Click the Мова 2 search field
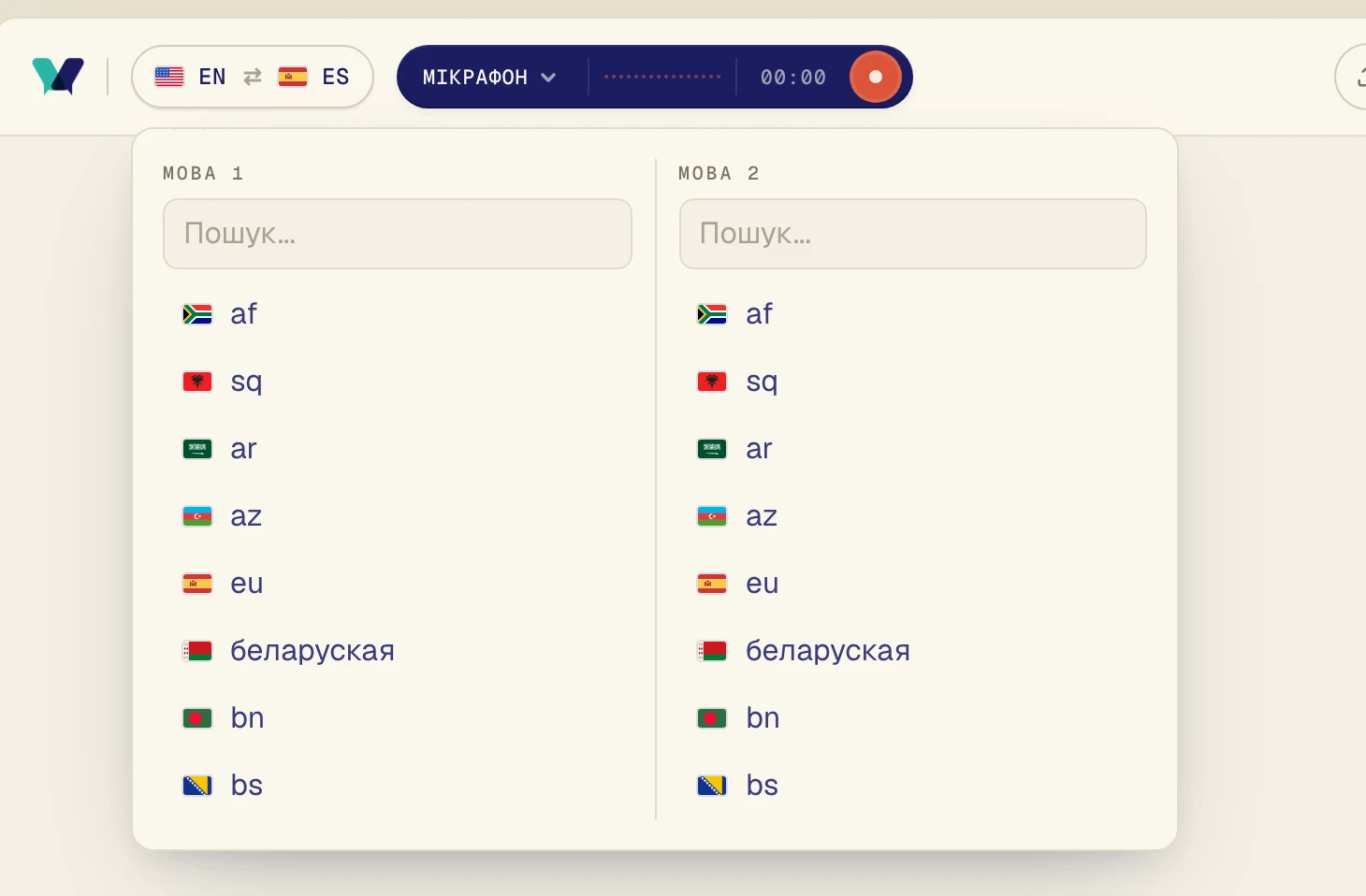 coord(913,234)
